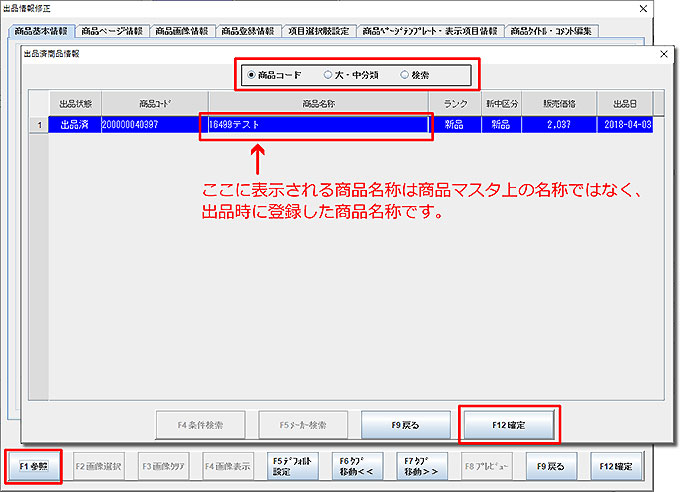This screenshot has width=680, height=492.
Task: Click the ランク cell showing 新品
Action: [454, 125]
